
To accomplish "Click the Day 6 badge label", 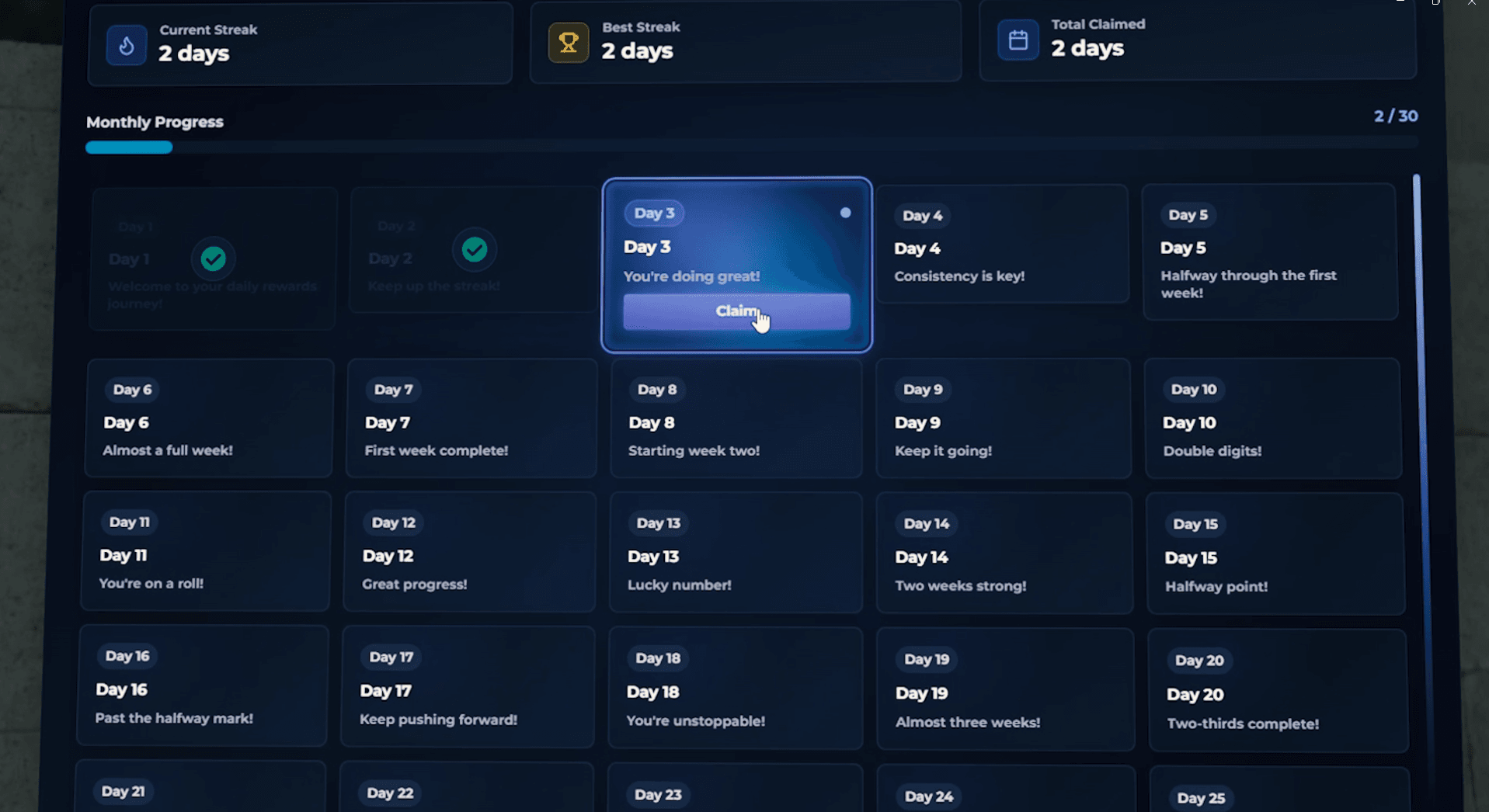I will [x=132, y=390].
